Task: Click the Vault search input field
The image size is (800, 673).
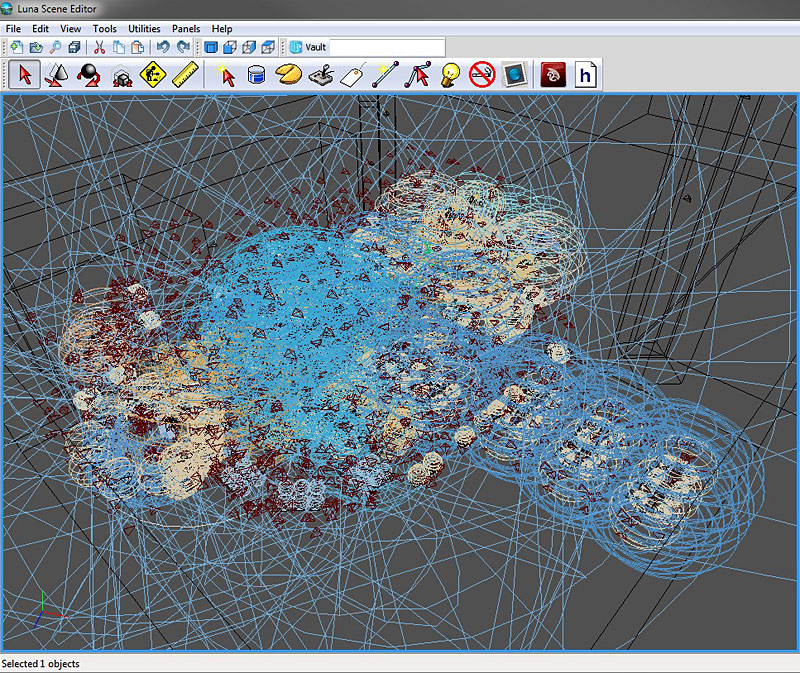Action: point(387,47)
